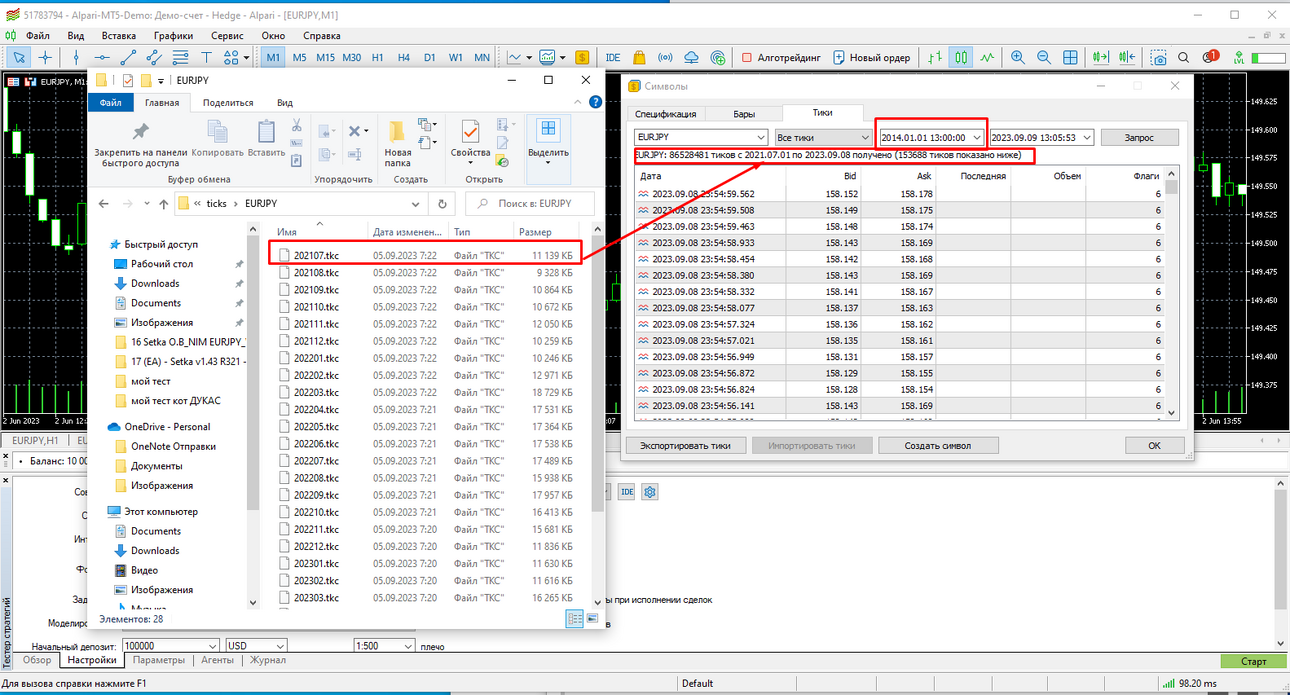Select the M5 timeframe button
The image size is (1290, 695).
pos(300,57)
